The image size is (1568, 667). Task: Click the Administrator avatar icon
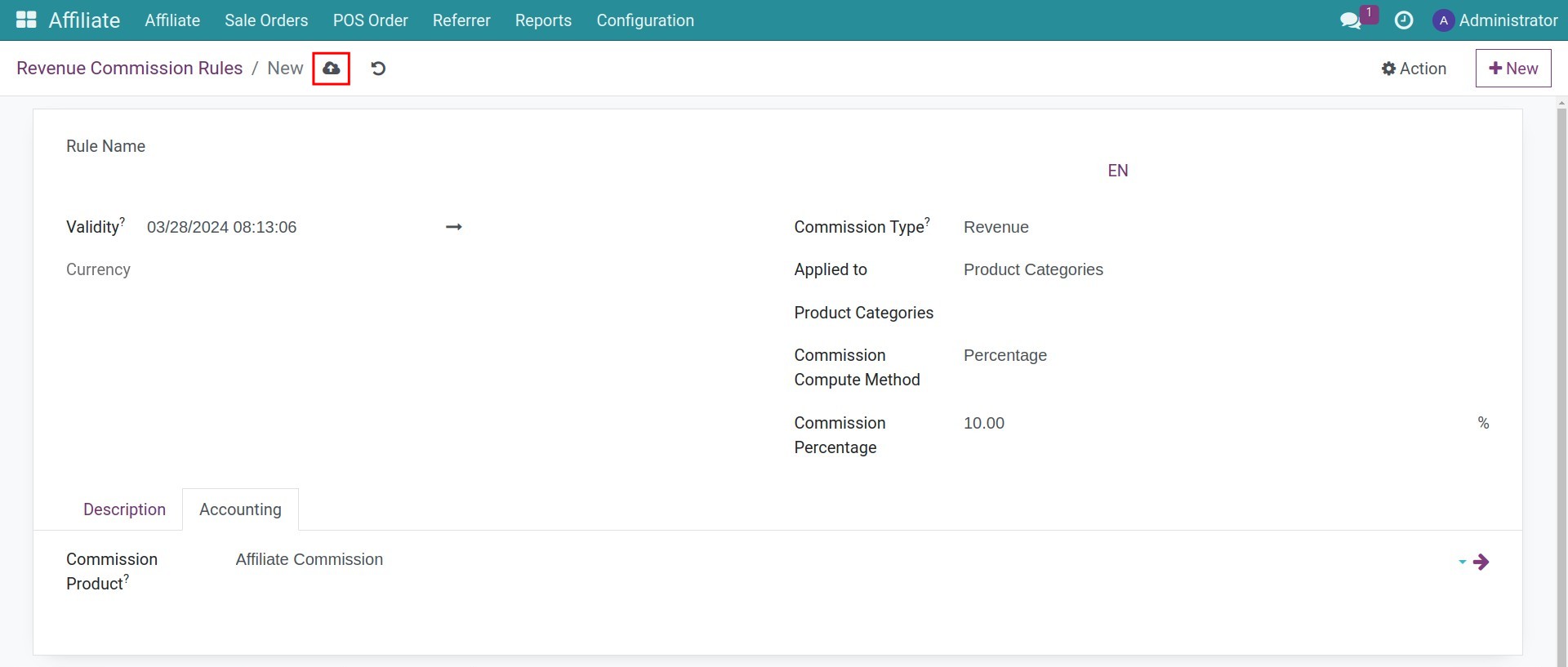pos(1444,20)
